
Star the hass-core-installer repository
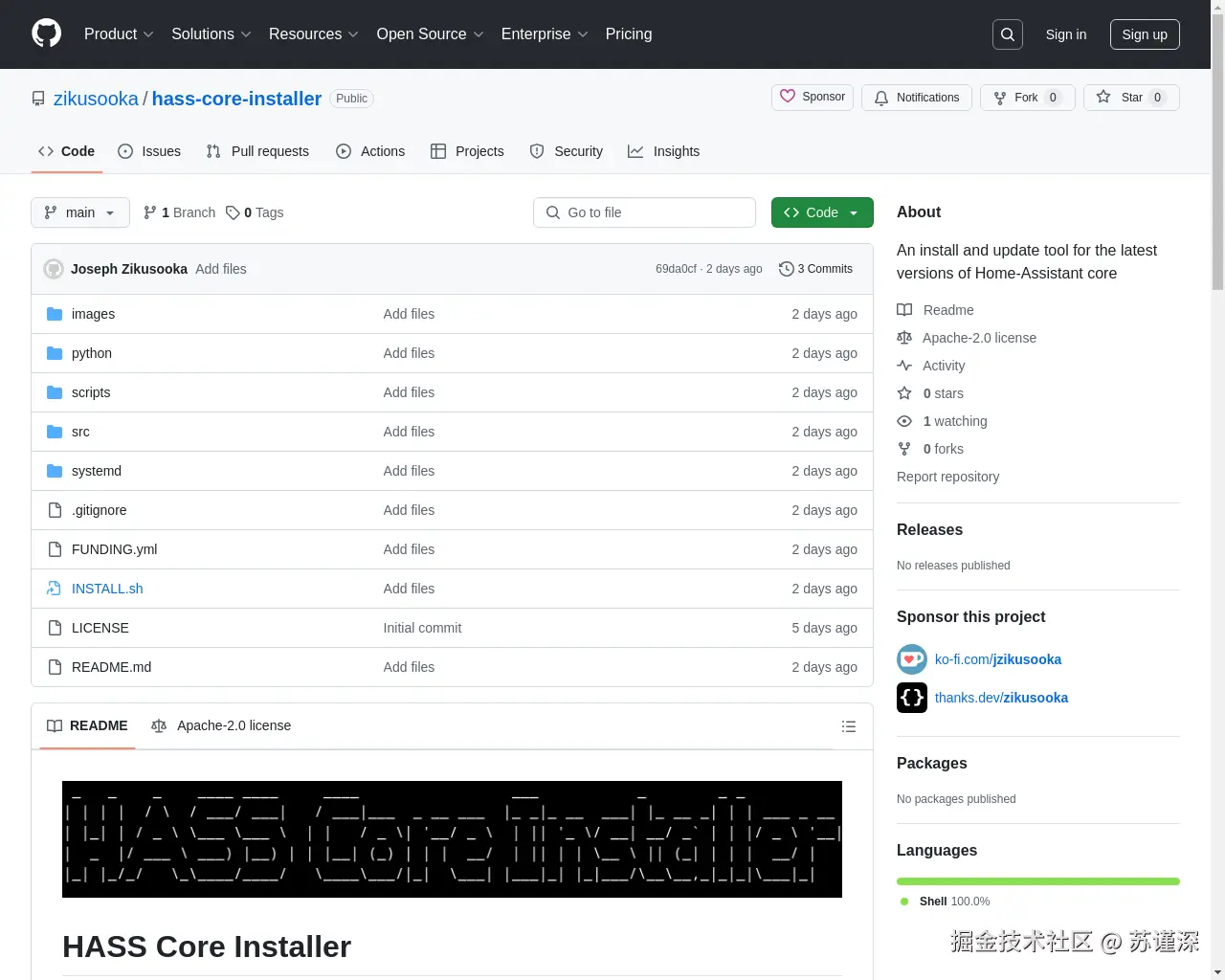tap(1131, 98)
